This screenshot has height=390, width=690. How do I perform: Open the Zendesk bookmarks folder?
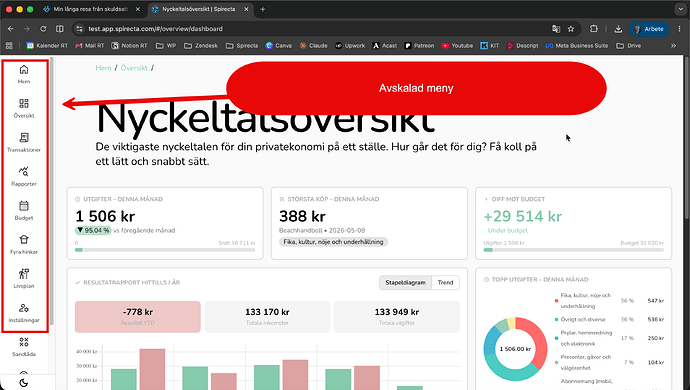tap(201, 45)
